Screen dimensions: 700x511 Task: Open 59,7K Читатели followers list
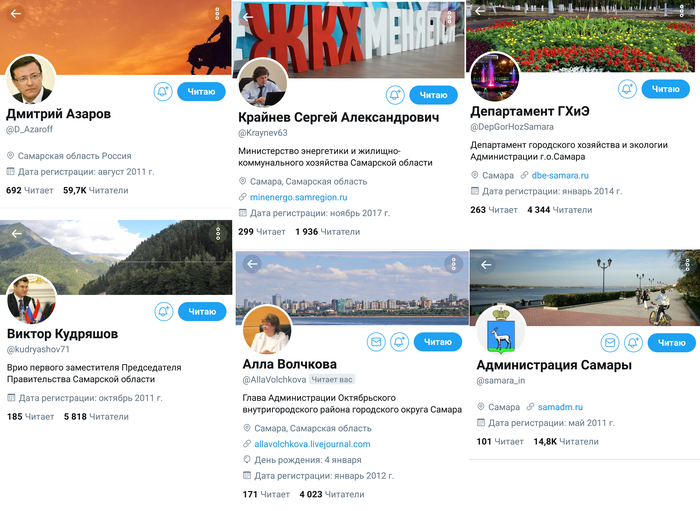96,191
